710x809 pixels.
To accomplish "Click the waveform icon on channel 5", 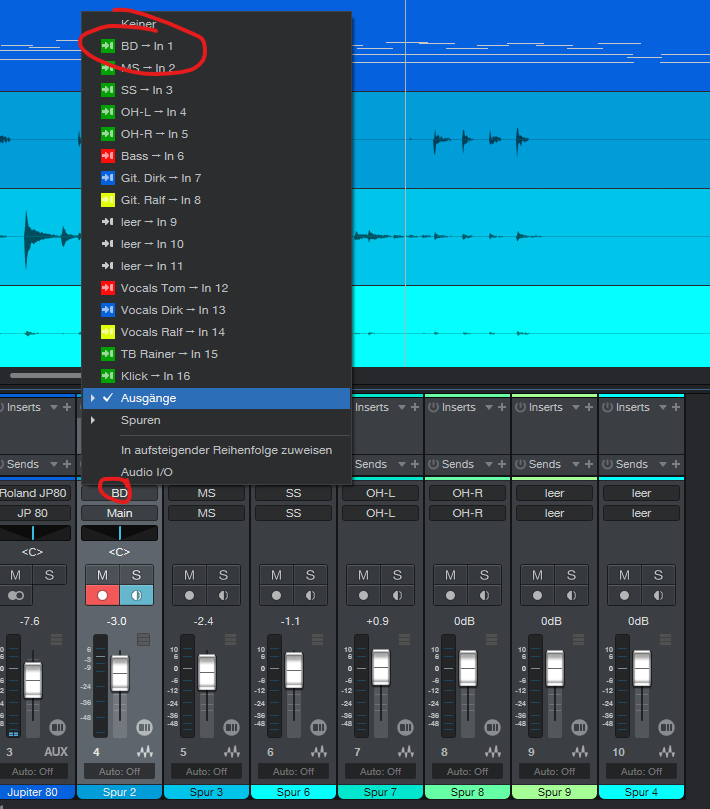I will (232, 752).
